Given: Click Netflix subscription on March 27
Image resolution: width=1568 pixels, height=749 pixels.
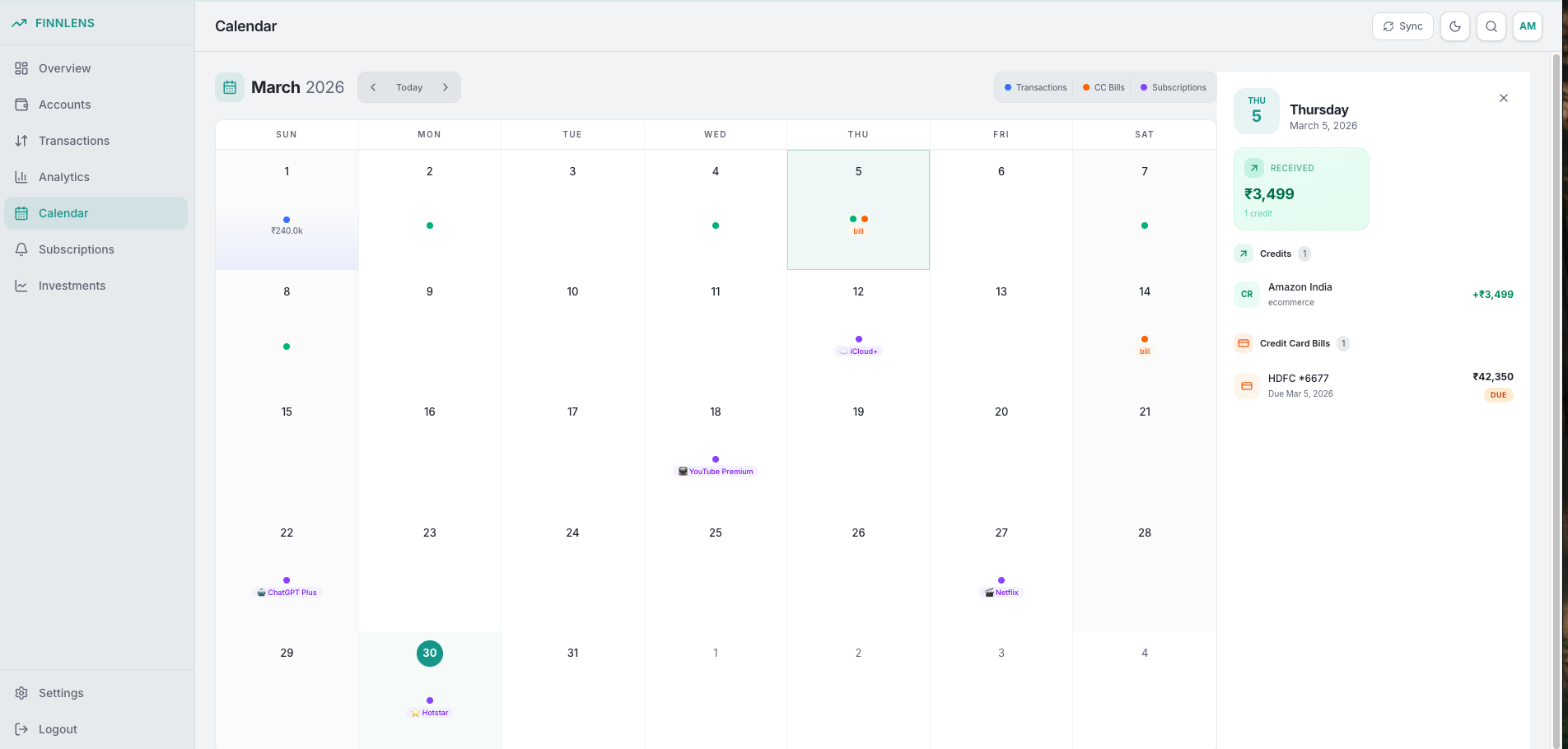Looking at the screenshot, I should click(1001, 593).
